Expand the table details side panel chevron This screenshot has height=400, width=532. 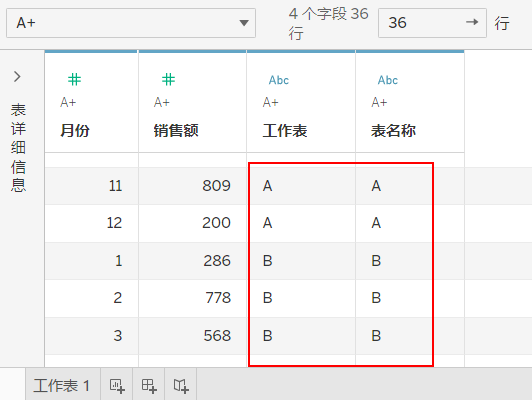pos(17,77)
